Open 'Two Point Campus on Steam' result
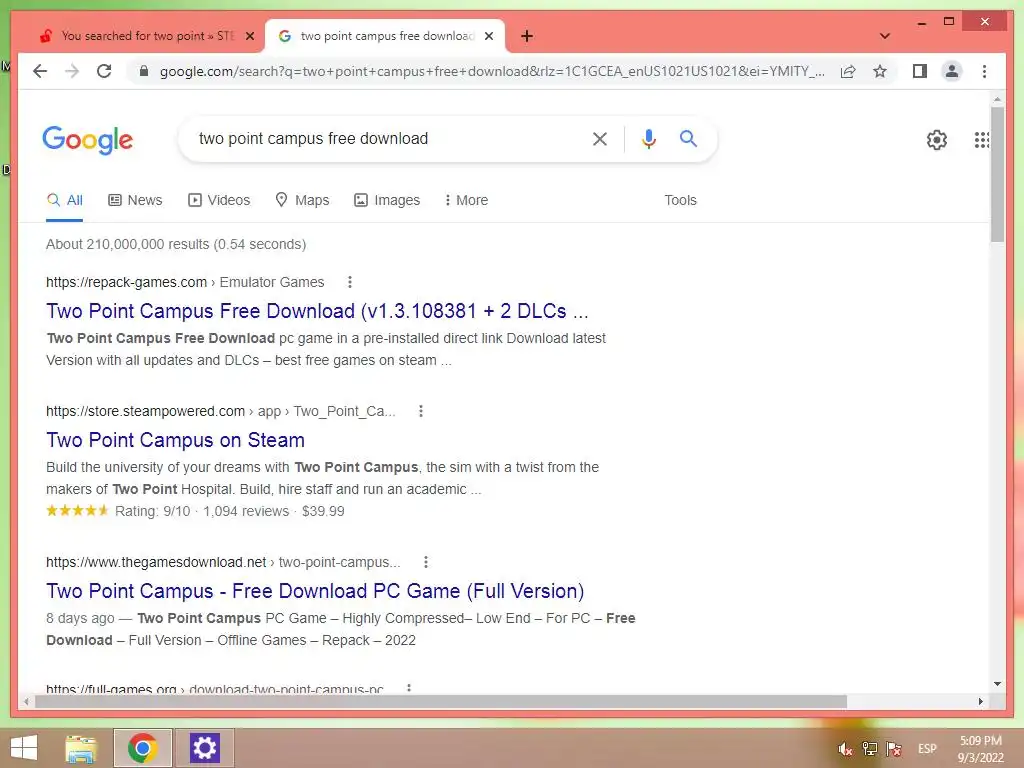 click(175, 440)
